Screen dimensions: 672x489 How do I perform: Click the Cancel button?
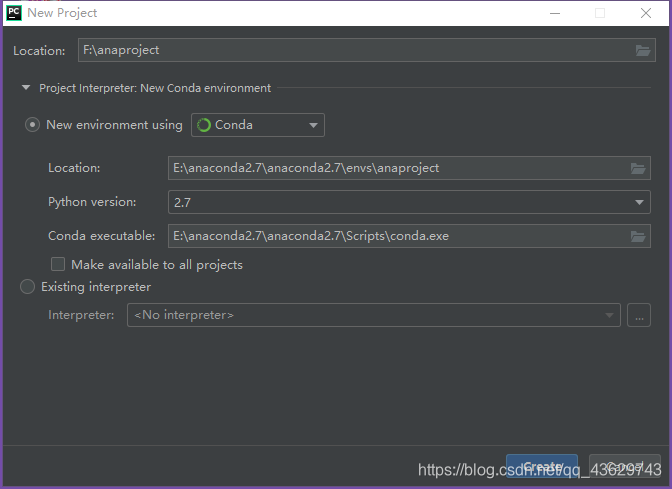click(x=625, y=466)
